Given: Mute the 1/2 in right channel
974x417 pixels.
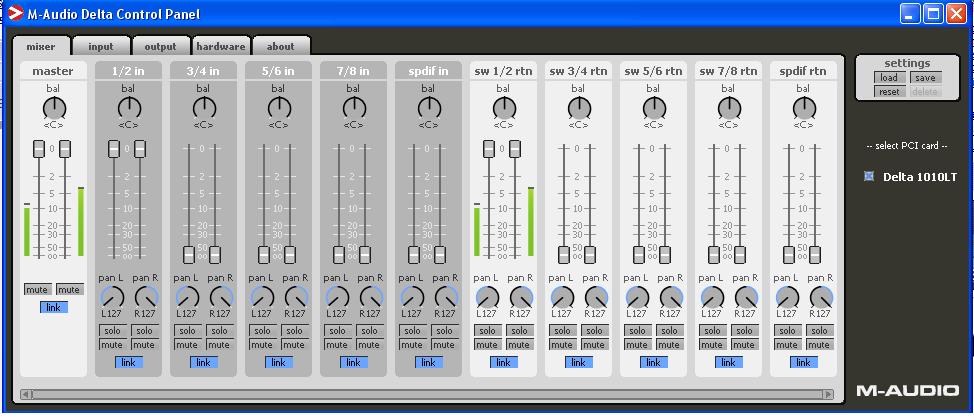Looking at the screenshot, I should pos(144,345).
